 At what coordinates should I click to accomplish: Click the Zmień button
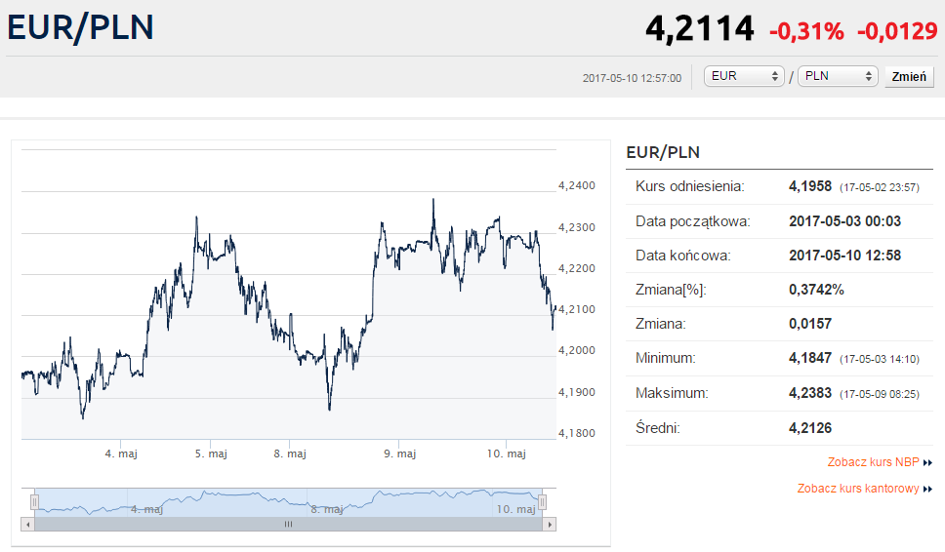pyautogui.click(x=909, y=77)
